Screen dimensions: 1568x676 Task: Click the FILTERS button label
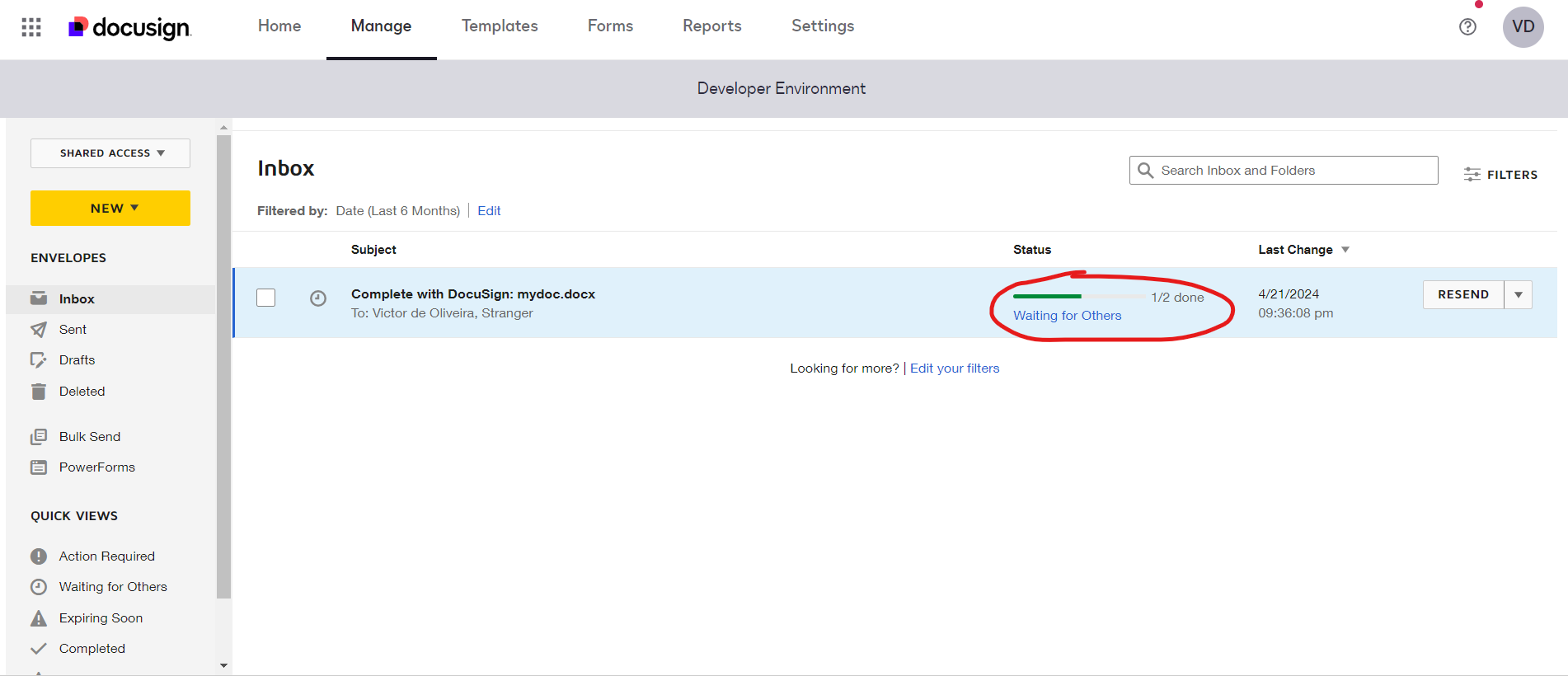[1512, 175]
